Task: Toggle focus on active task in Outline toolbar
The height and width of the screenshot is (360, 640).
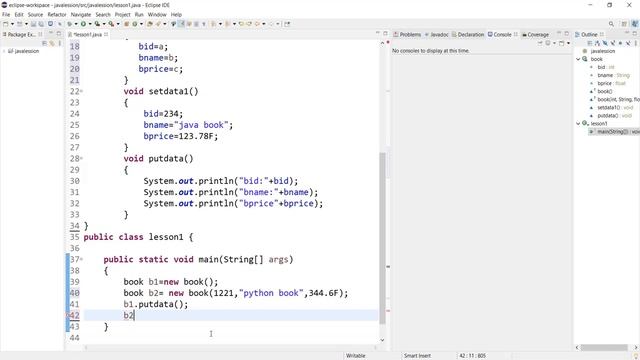Action: (x=589, y=43)
